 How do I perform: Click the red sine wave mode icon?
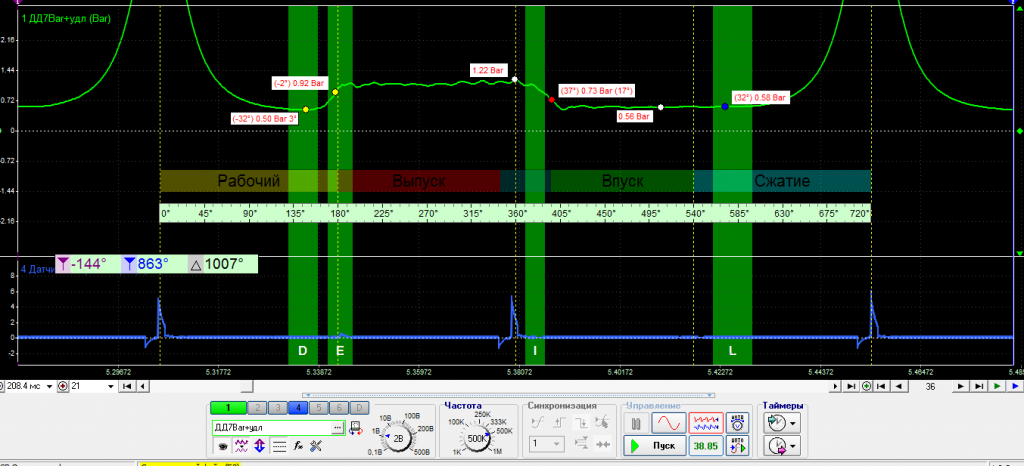pos(669,423)
